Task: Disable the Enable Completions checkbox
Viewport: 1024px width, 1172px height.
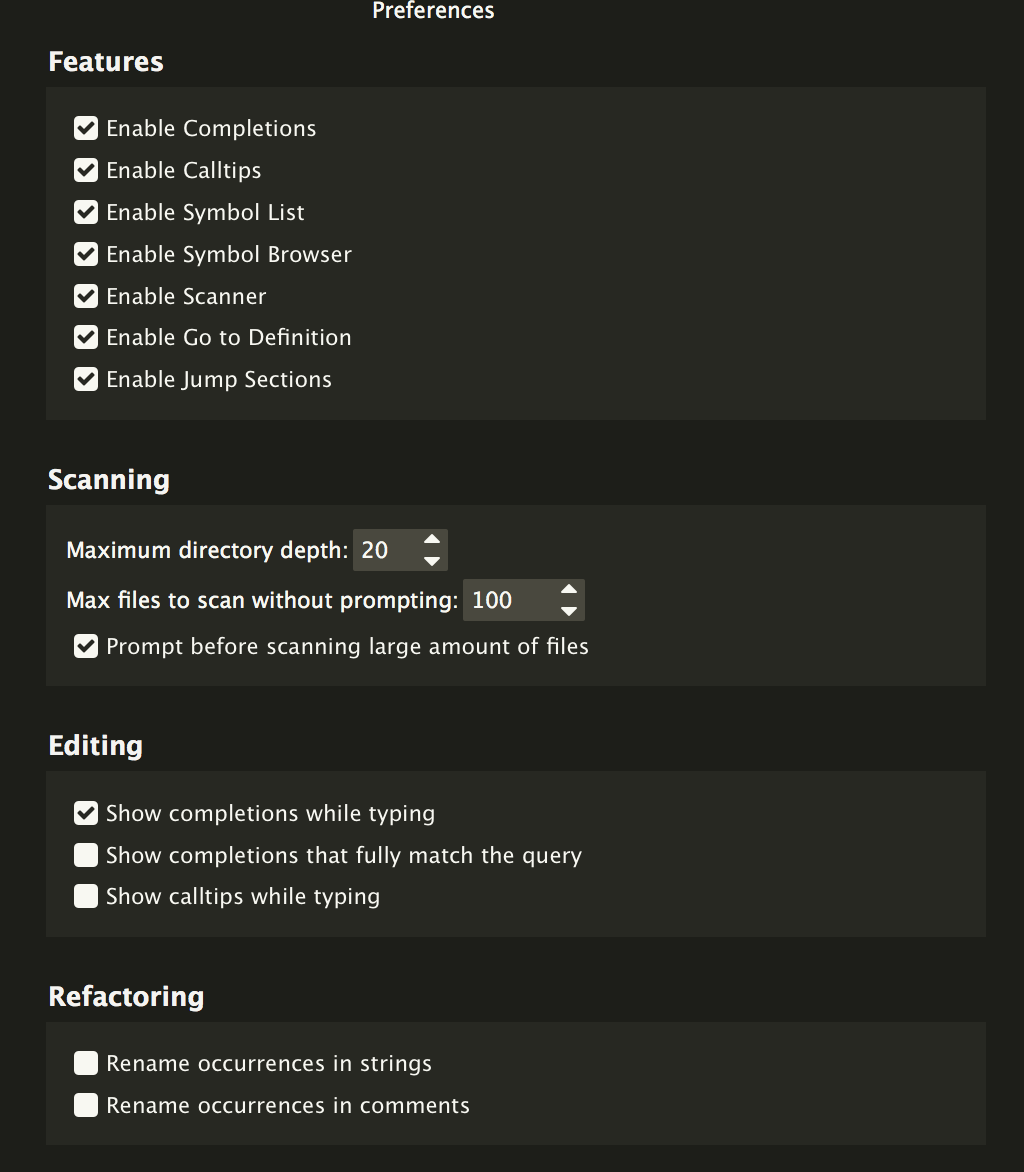Action: tap(86, 129)
